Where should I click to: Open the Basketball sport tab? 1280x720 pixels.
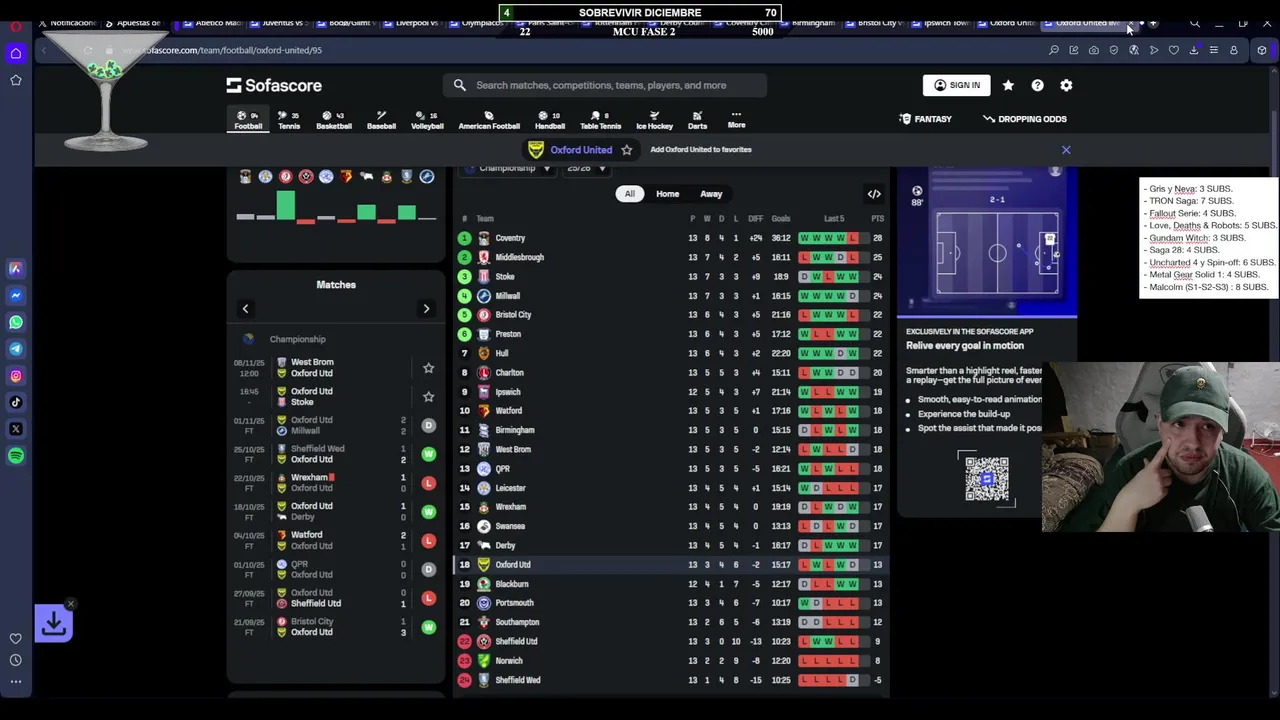tap(334, 120)
